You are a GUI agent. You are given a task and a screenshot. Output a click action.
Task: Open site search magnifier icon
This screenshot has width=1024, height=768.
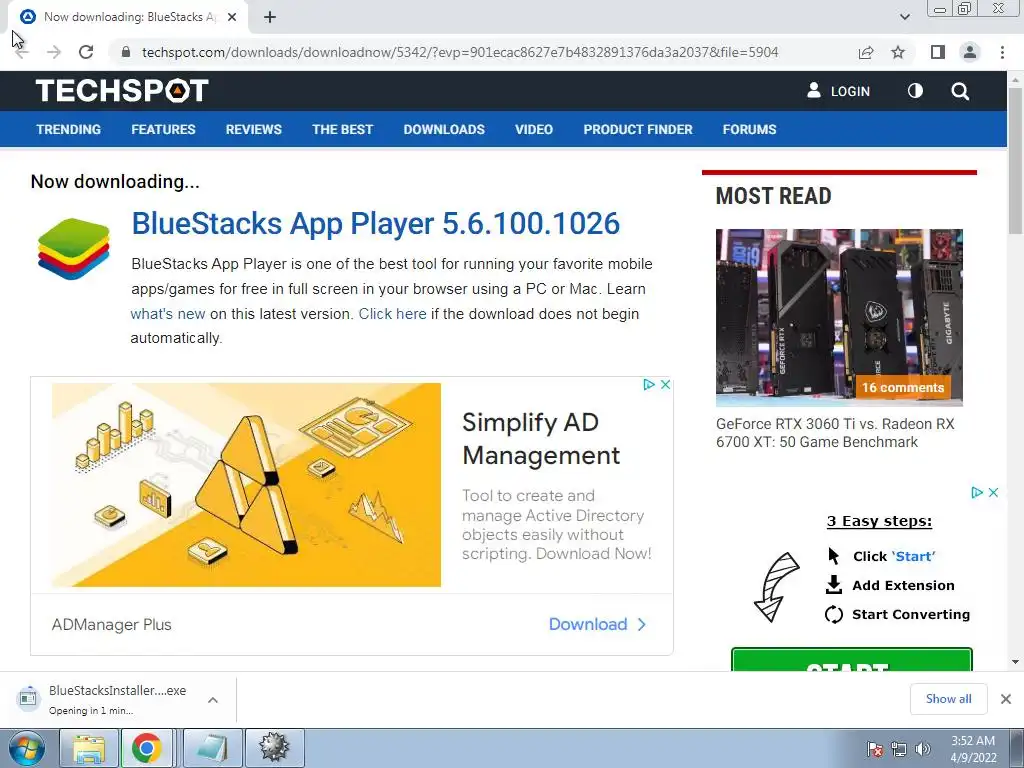(960, 91)
